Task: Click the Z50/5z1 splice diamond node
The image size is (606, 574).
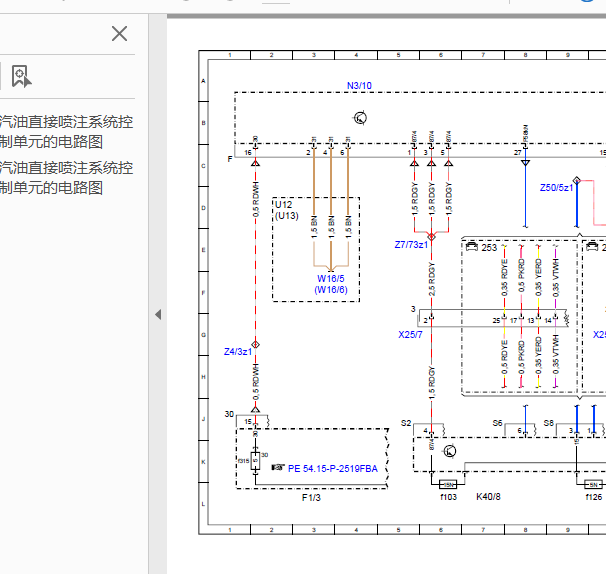Action: tap(577, 180)
